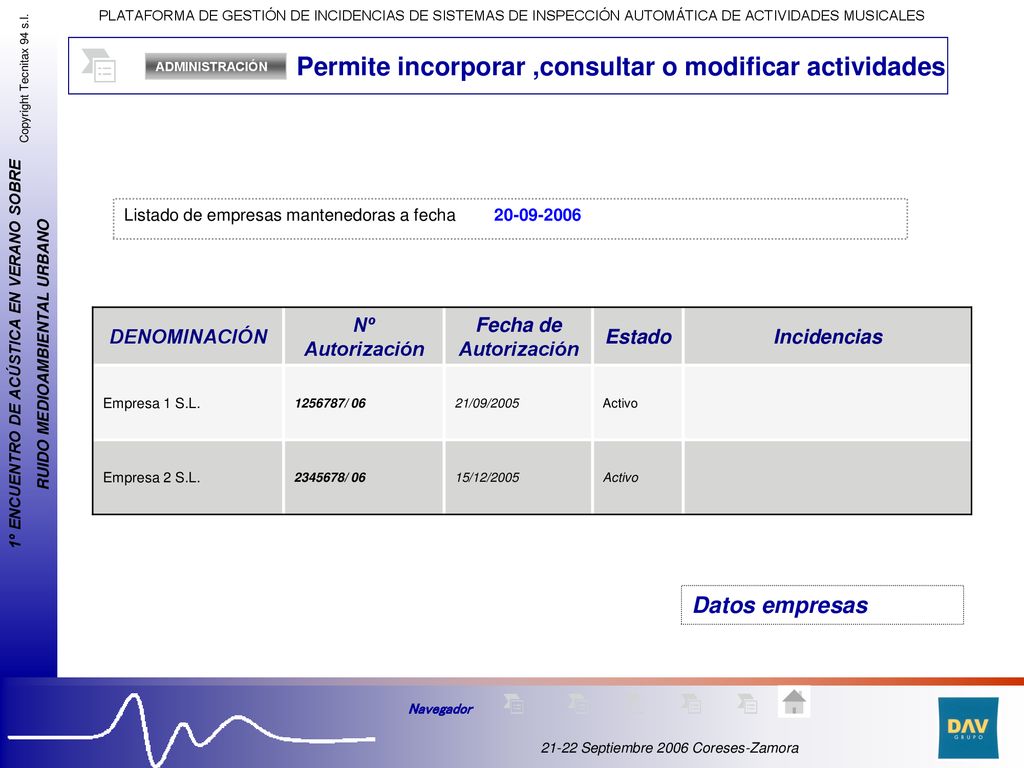Click the 'Listado de empresas mantenedoras a fecha' text
1024x768 pixels.
coord(290,215)
